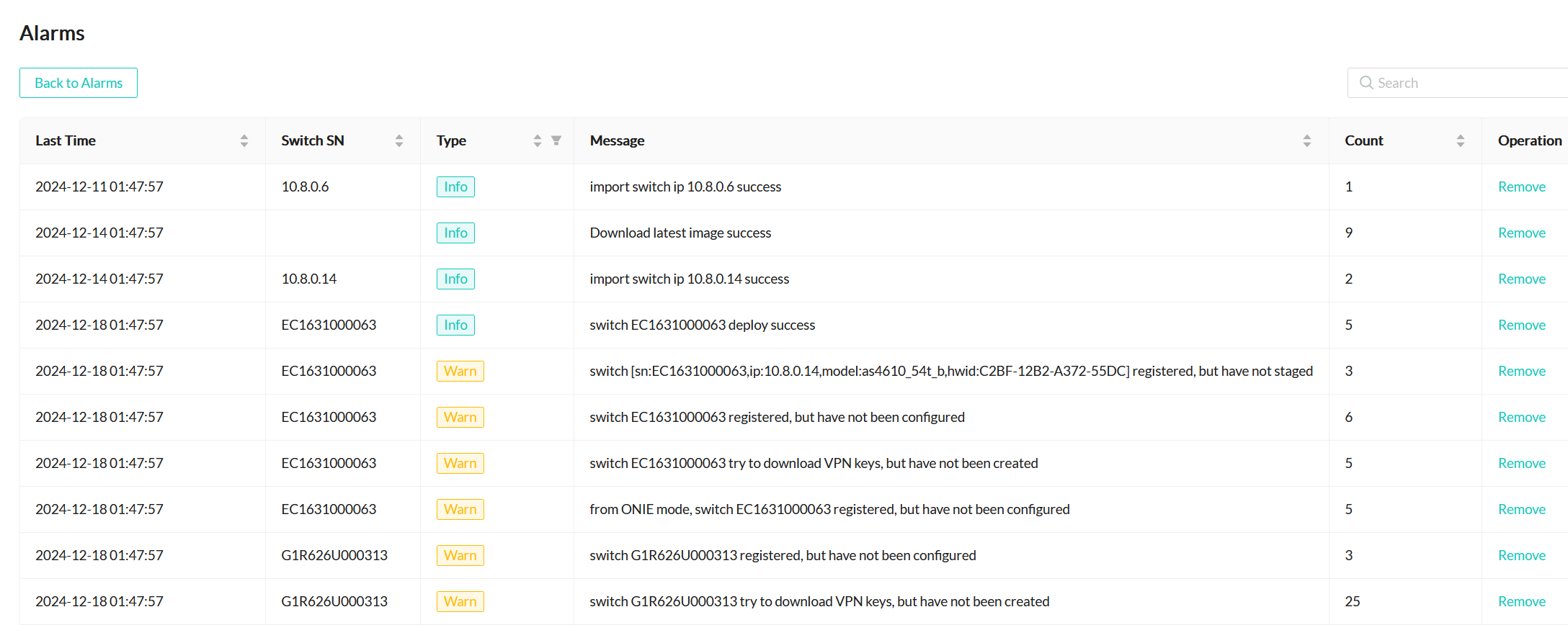This screenshot has width=1568, height=625.
Task: Click the Count column sort arrows
Action: (1461, 141)
